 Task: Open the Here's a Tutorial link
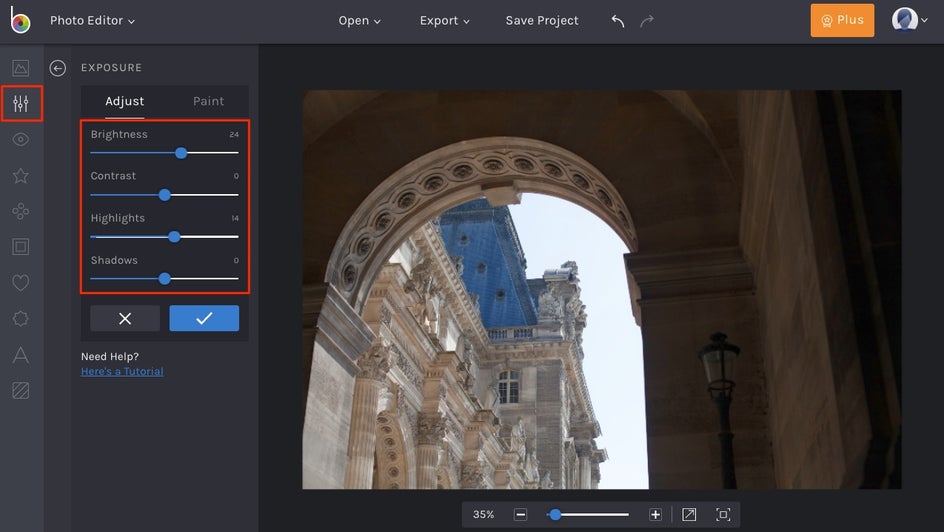coord(122,371)
